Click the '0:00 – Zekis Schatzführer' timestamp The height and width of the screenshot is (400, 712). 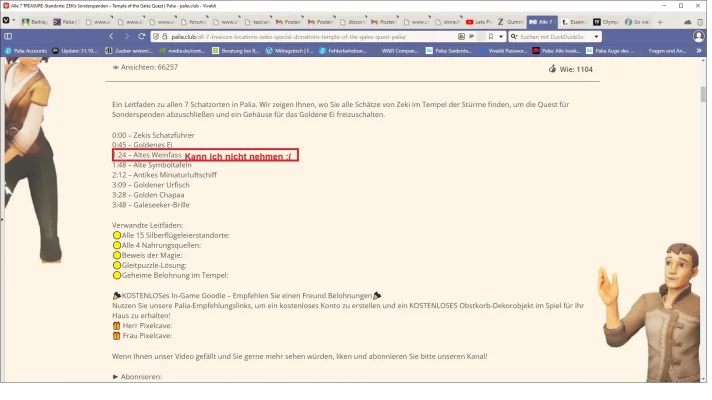pyautogui.click(x=153, y=135)
